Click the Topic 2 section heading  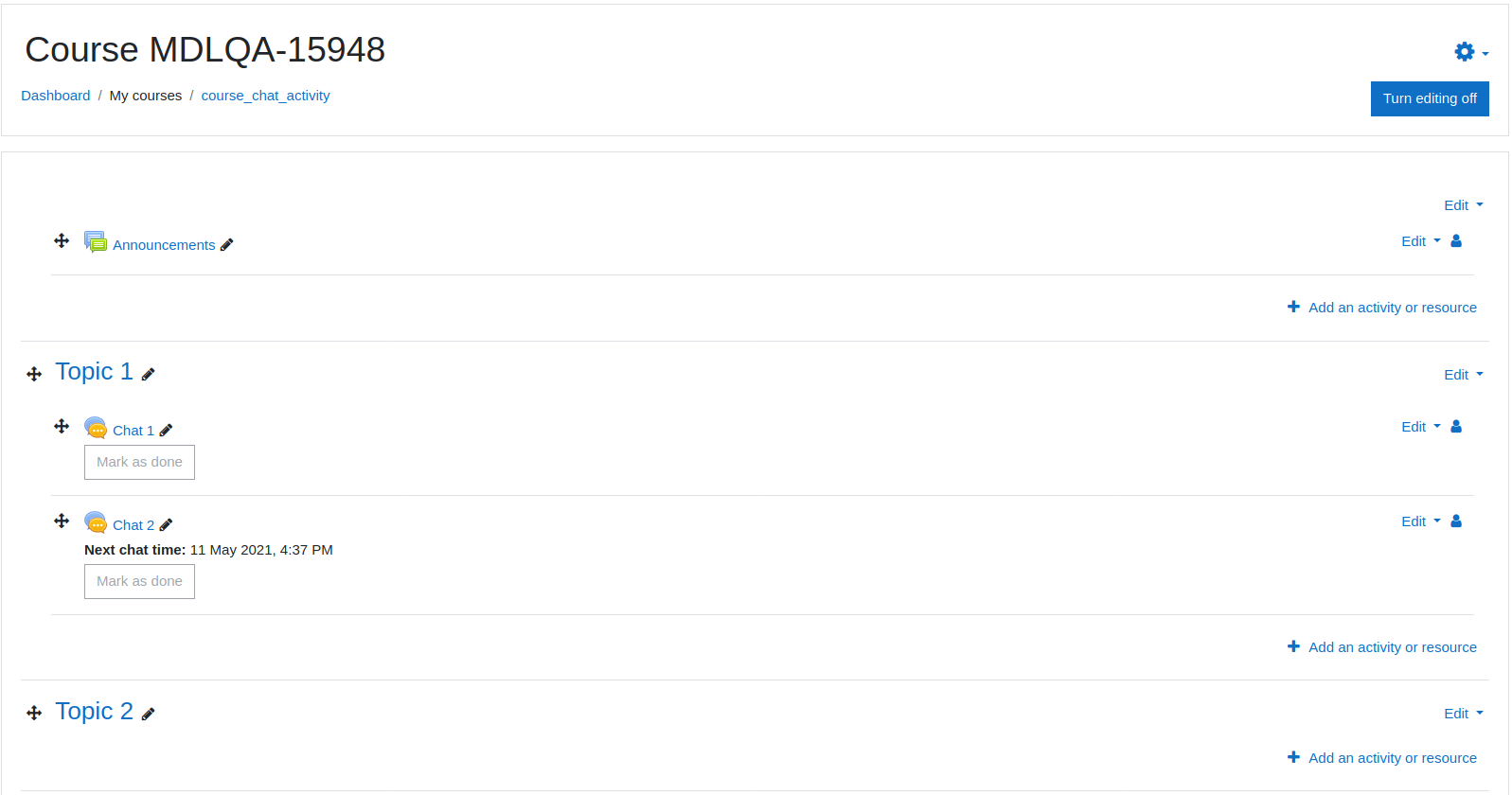(x=94, y=711)
